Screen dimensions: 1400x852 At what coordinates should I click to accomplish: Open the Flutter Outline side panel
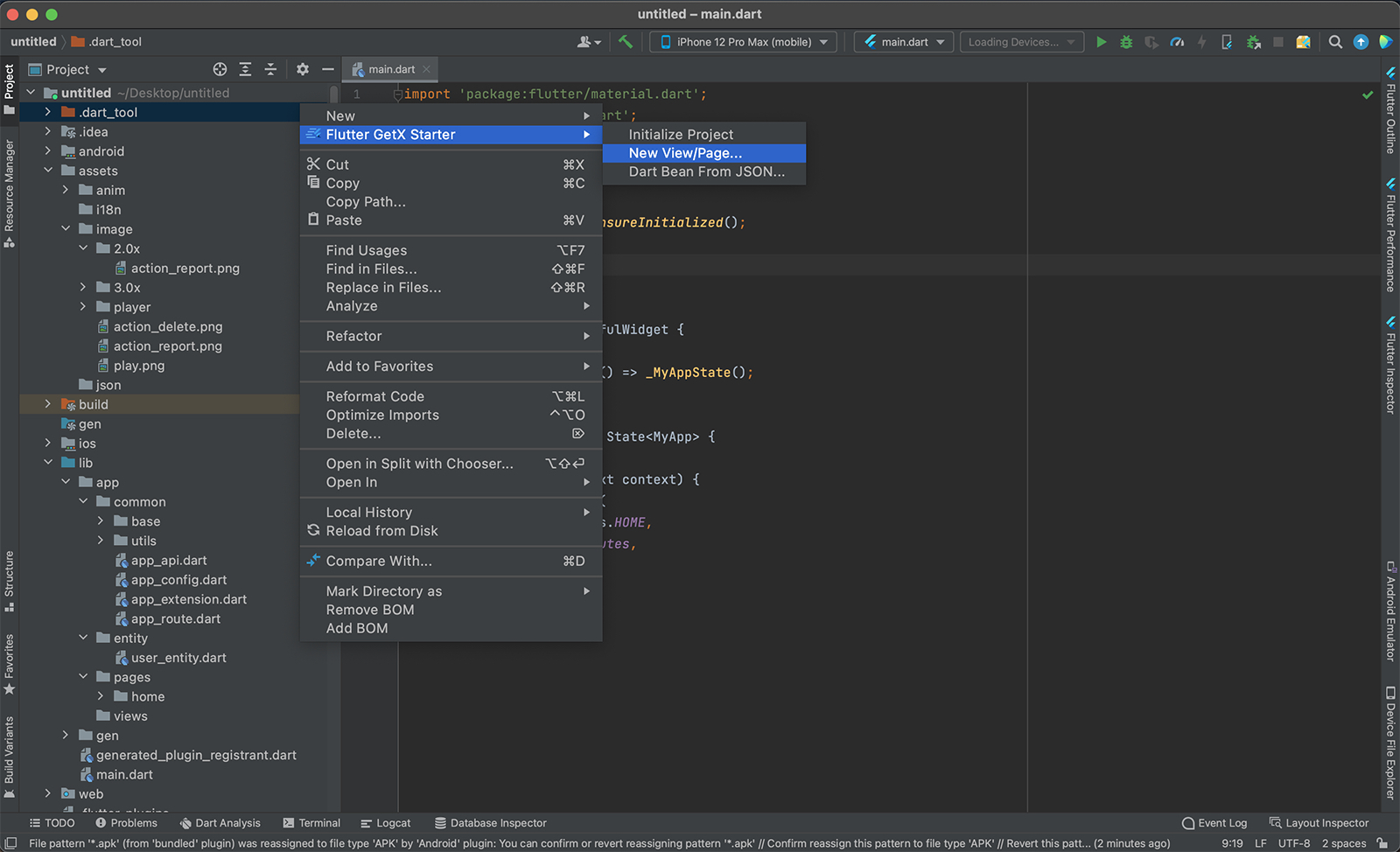[1390, 110]
